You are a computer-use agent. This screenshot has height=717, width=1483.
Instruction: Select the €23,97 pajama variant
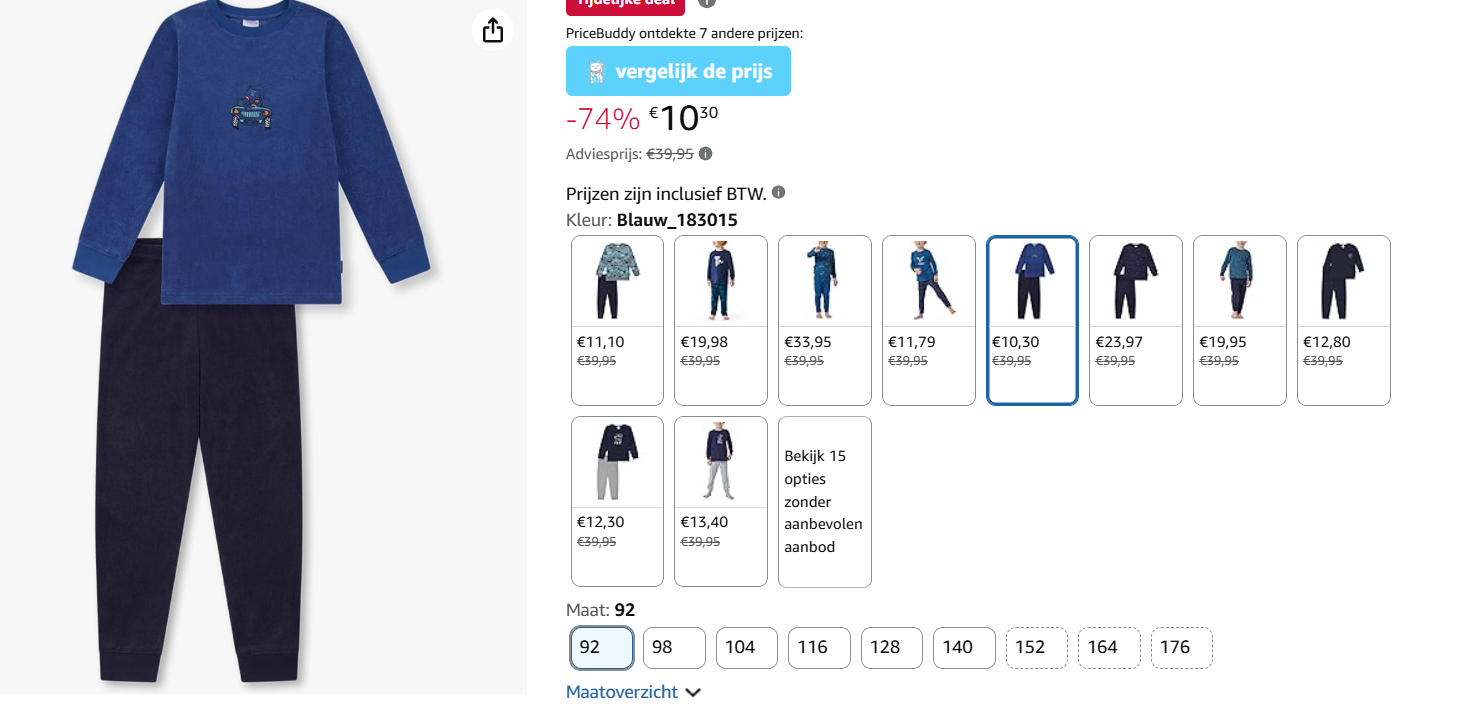pyautogui.click(x=1136, y=320)
